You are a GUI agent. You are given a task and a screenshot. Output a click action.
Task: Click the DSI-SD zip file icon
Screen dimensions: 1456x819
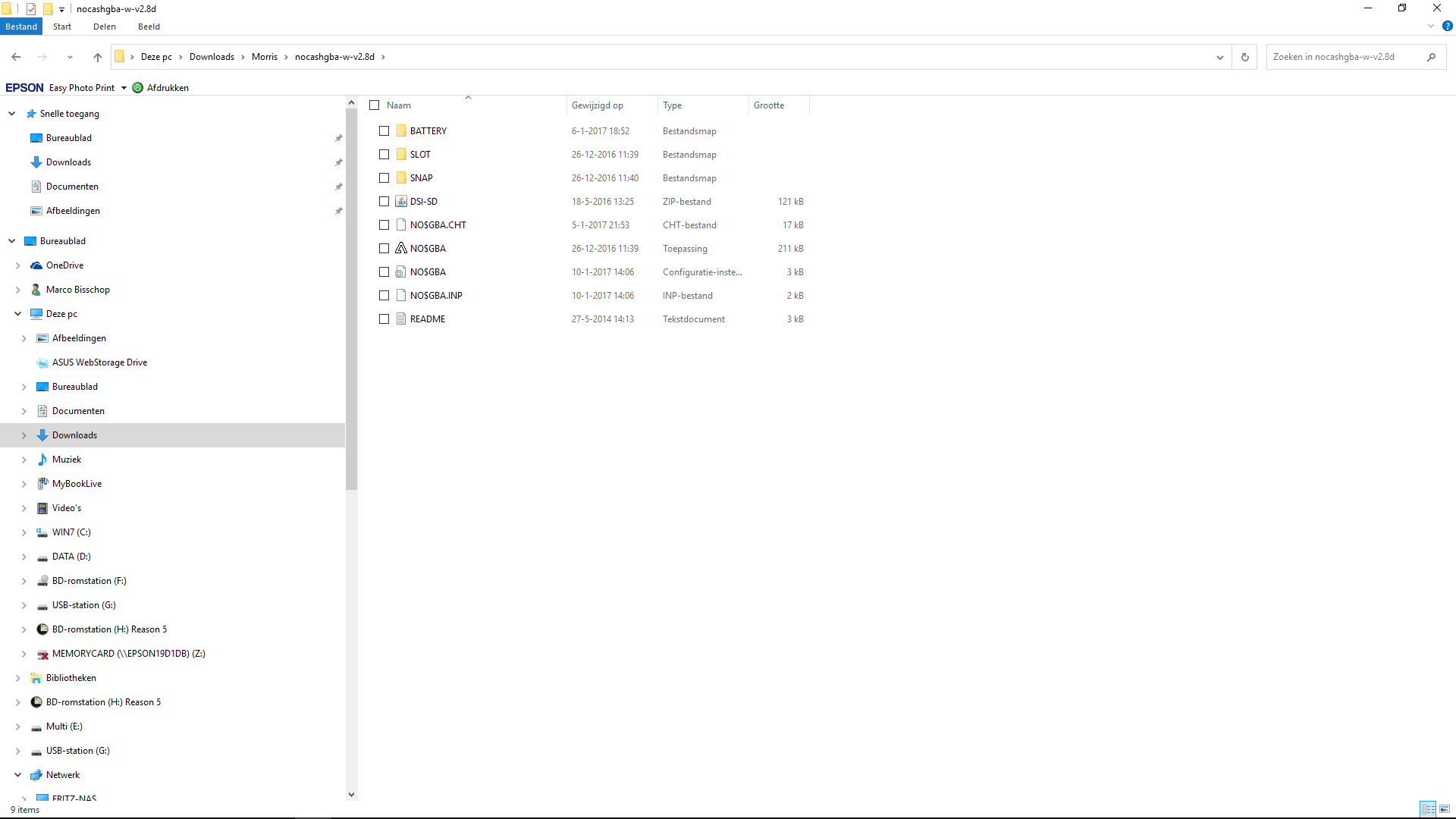pos(401,202)
